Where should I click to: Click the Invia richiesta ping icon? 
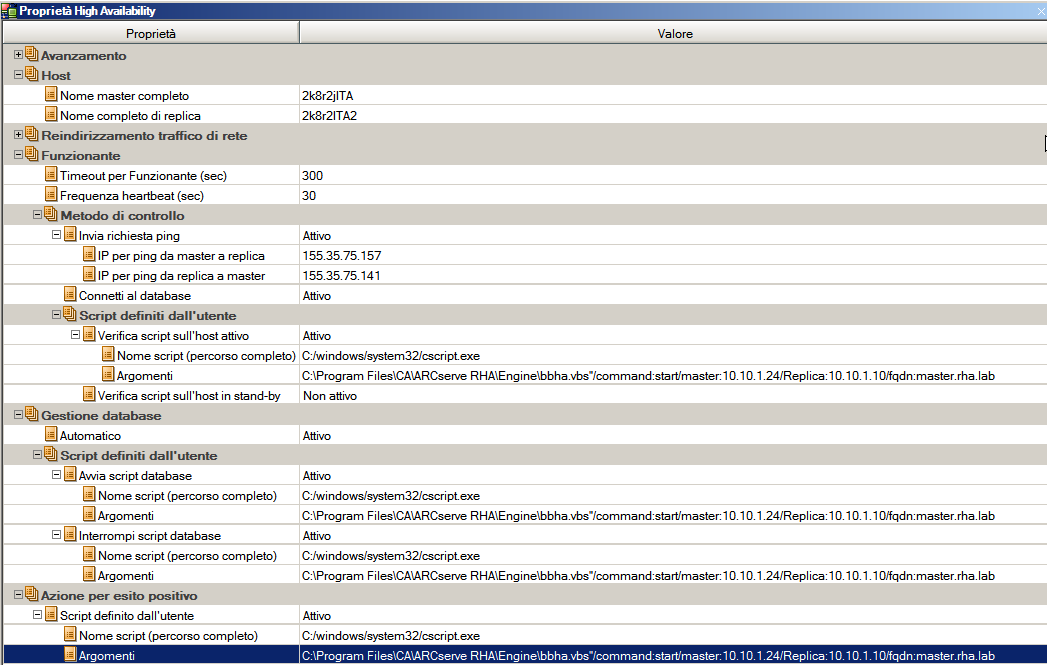tap(69, 235)
